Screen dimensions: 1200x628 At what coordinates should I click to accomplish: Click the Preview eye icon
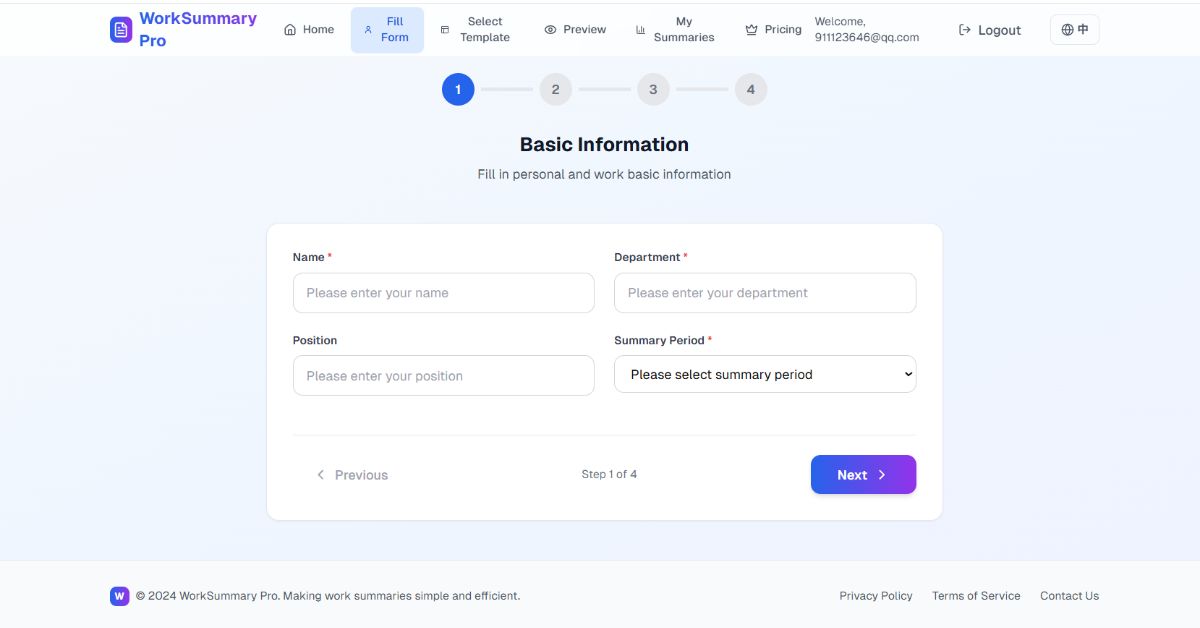550,29
